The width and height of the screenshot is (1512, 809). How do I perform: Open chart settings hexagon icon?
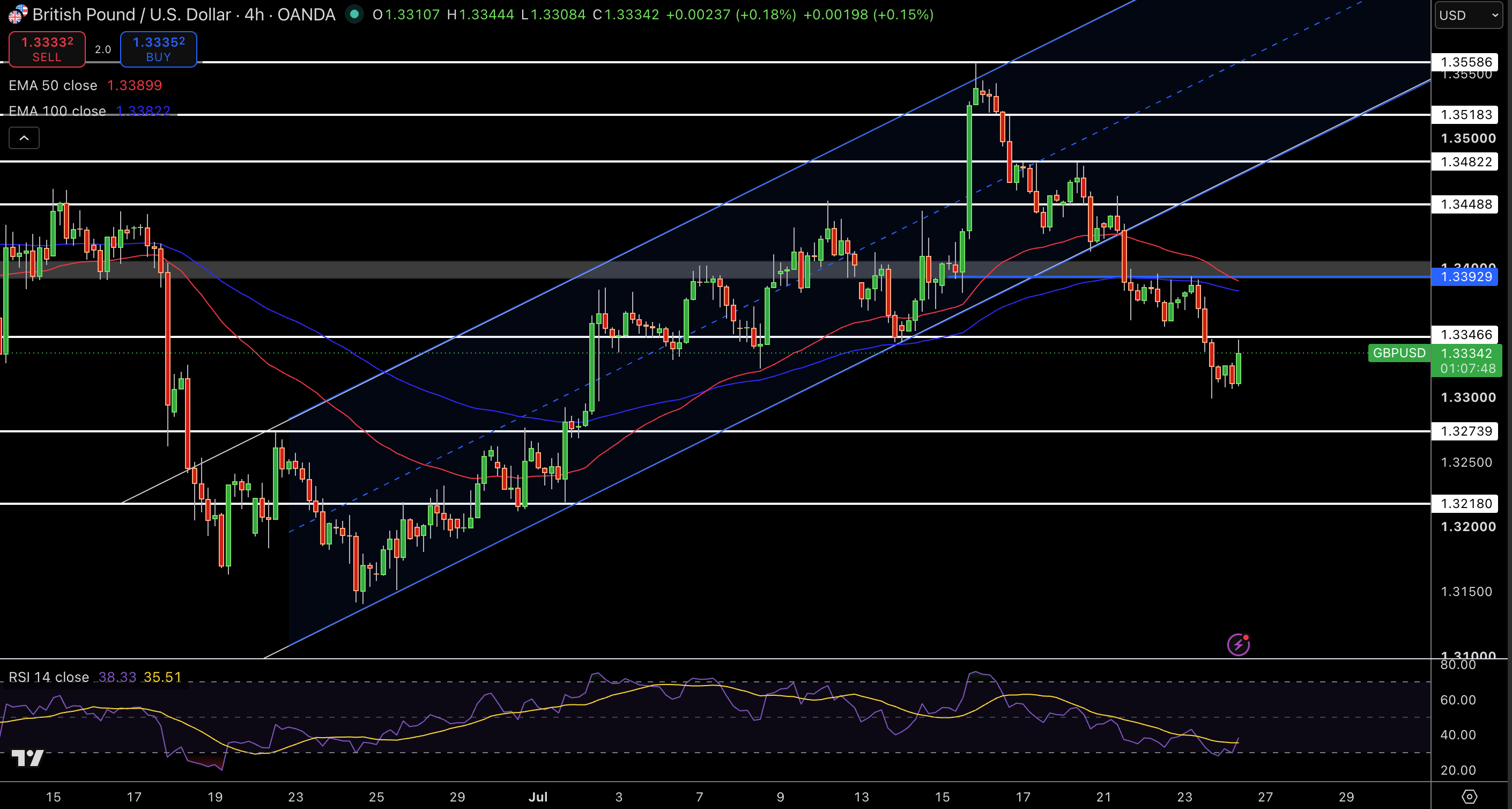pyautogui.click(x=1469, y=797)
